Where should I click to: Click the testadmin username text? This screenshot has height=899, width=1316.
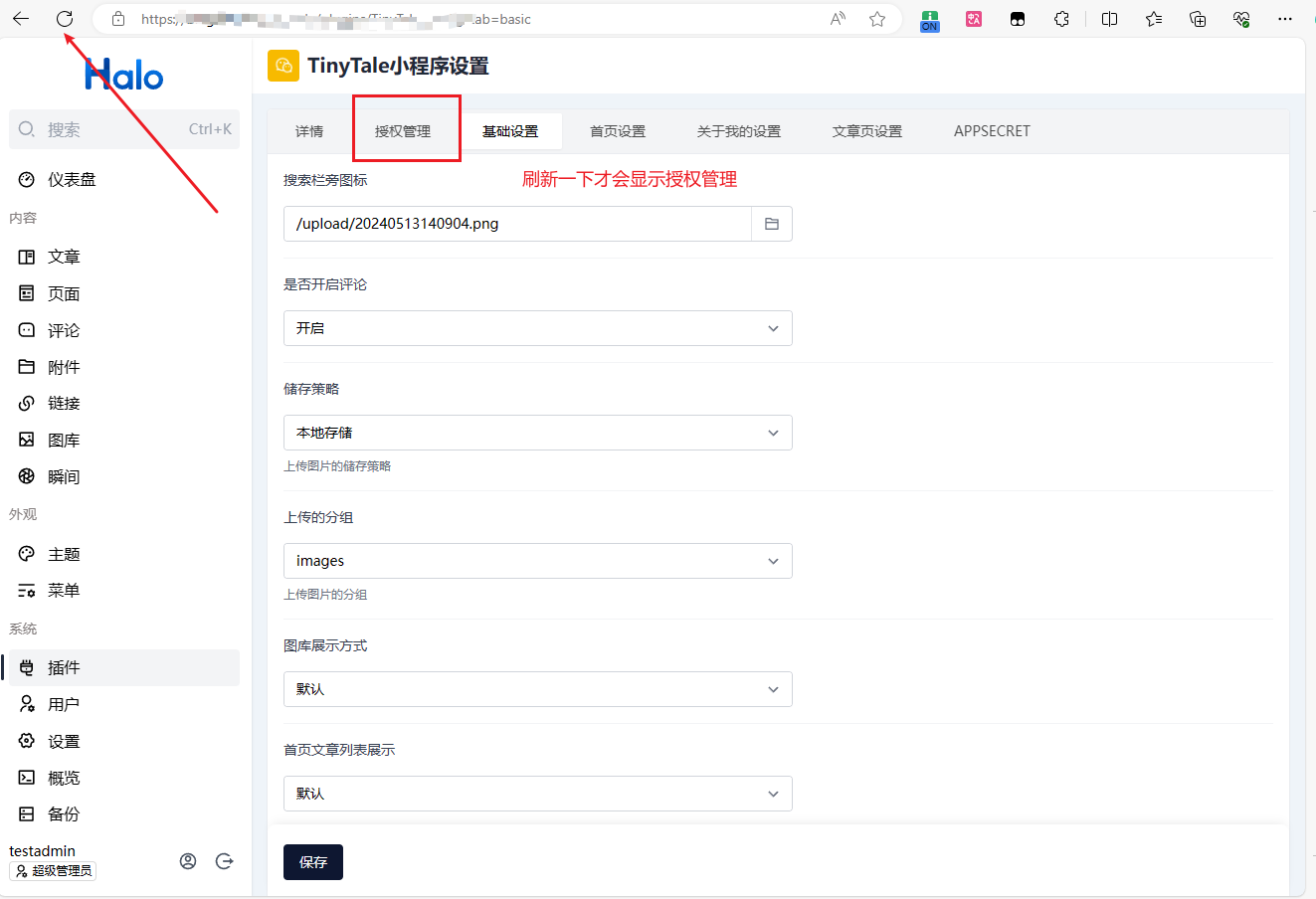coord(43,851)
